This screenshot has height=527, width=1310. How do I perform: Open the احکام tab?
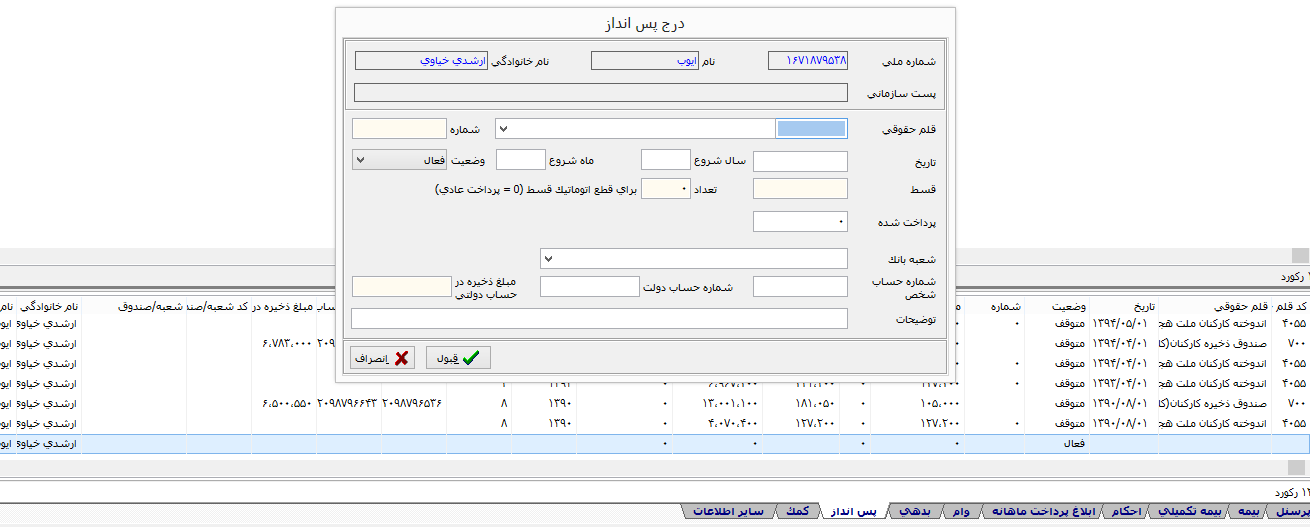click(1127, 512)
